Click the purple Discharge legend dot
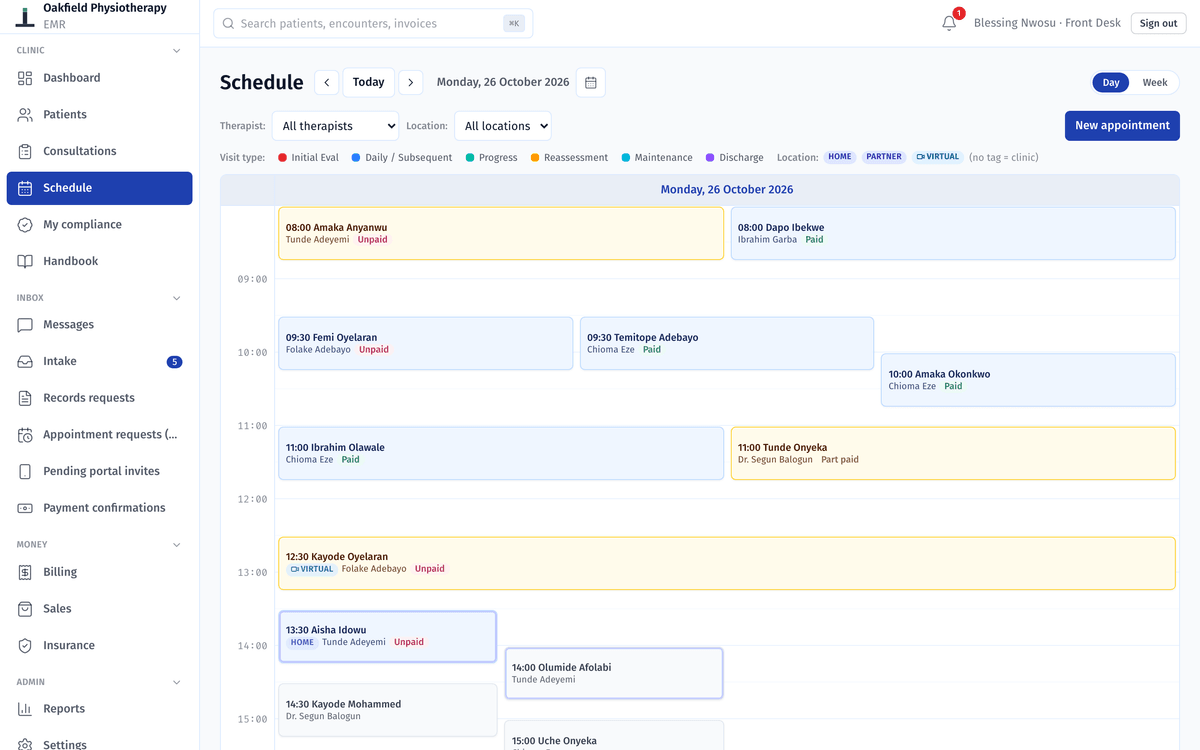Image resolution: width=1200 pixels, height=750 pixels. (x=710, y=158)
